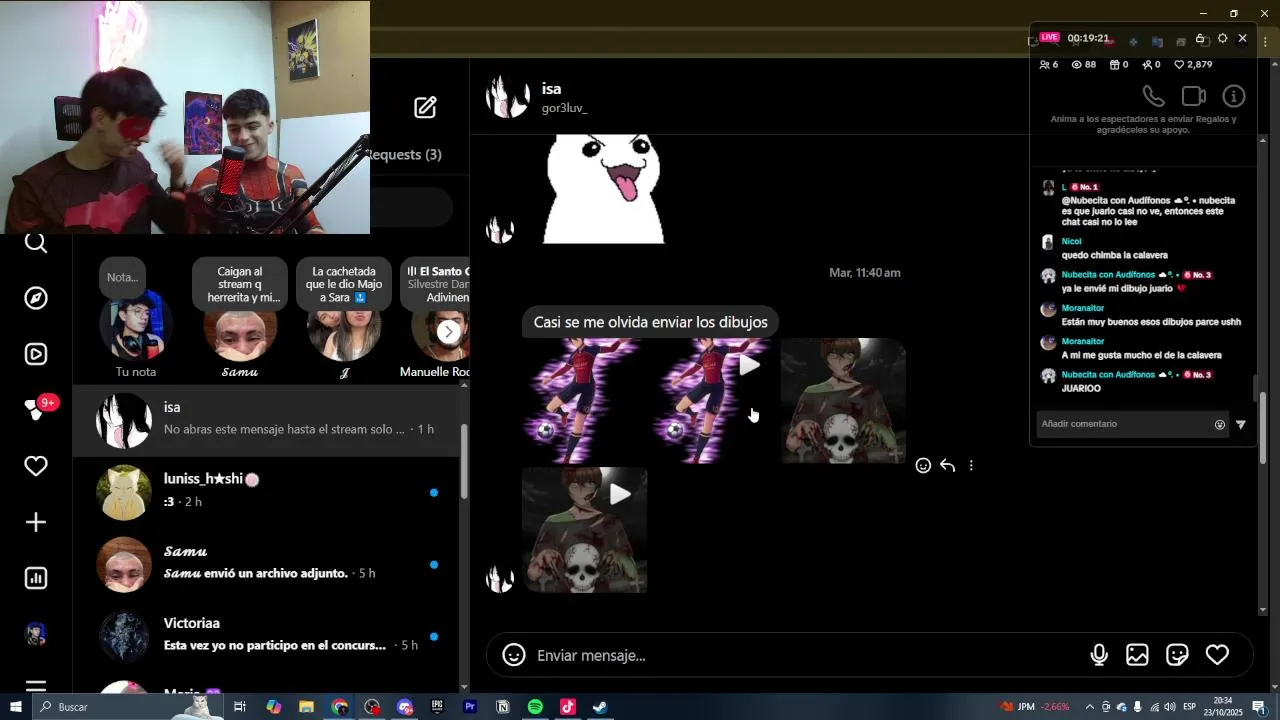Viewport: 1280px width, 720px height.
Task: Open Epic Games launcher from taskbar
Action: pyautogui.click(x=437, y=707)
